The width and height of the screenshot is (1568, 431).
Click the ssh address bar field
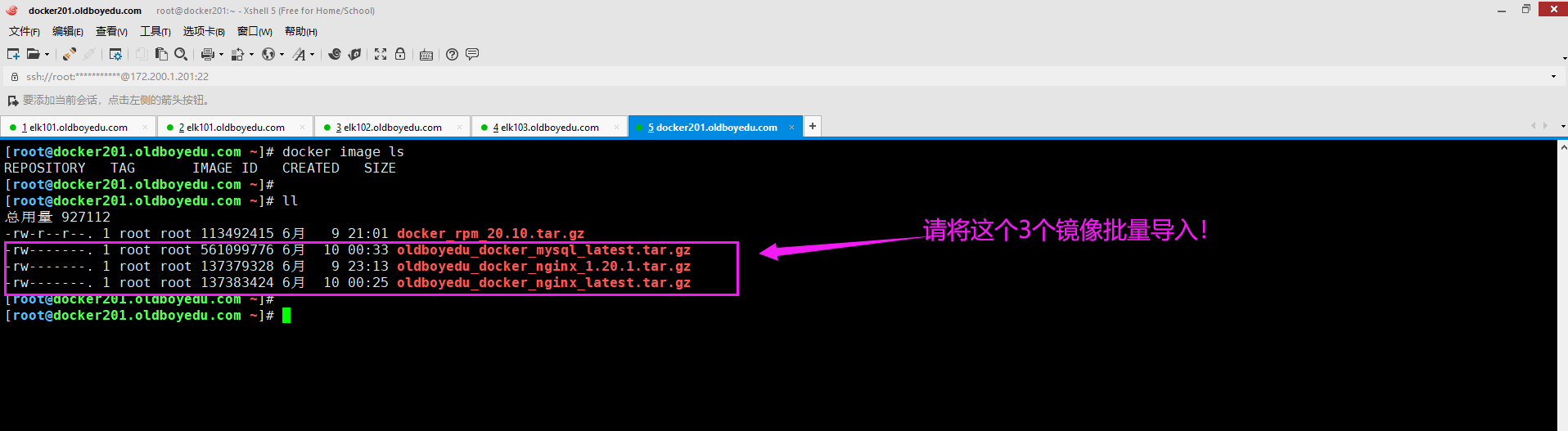click(737, 76)
